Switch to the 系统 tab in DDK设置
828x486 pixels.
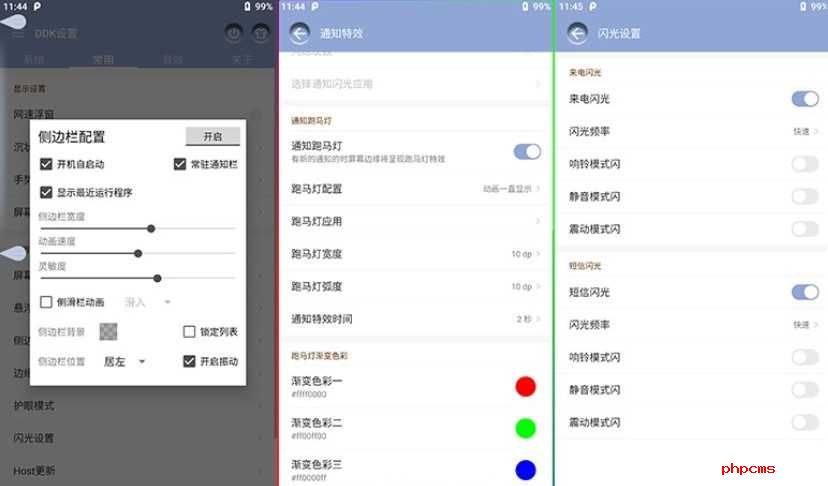34,59
